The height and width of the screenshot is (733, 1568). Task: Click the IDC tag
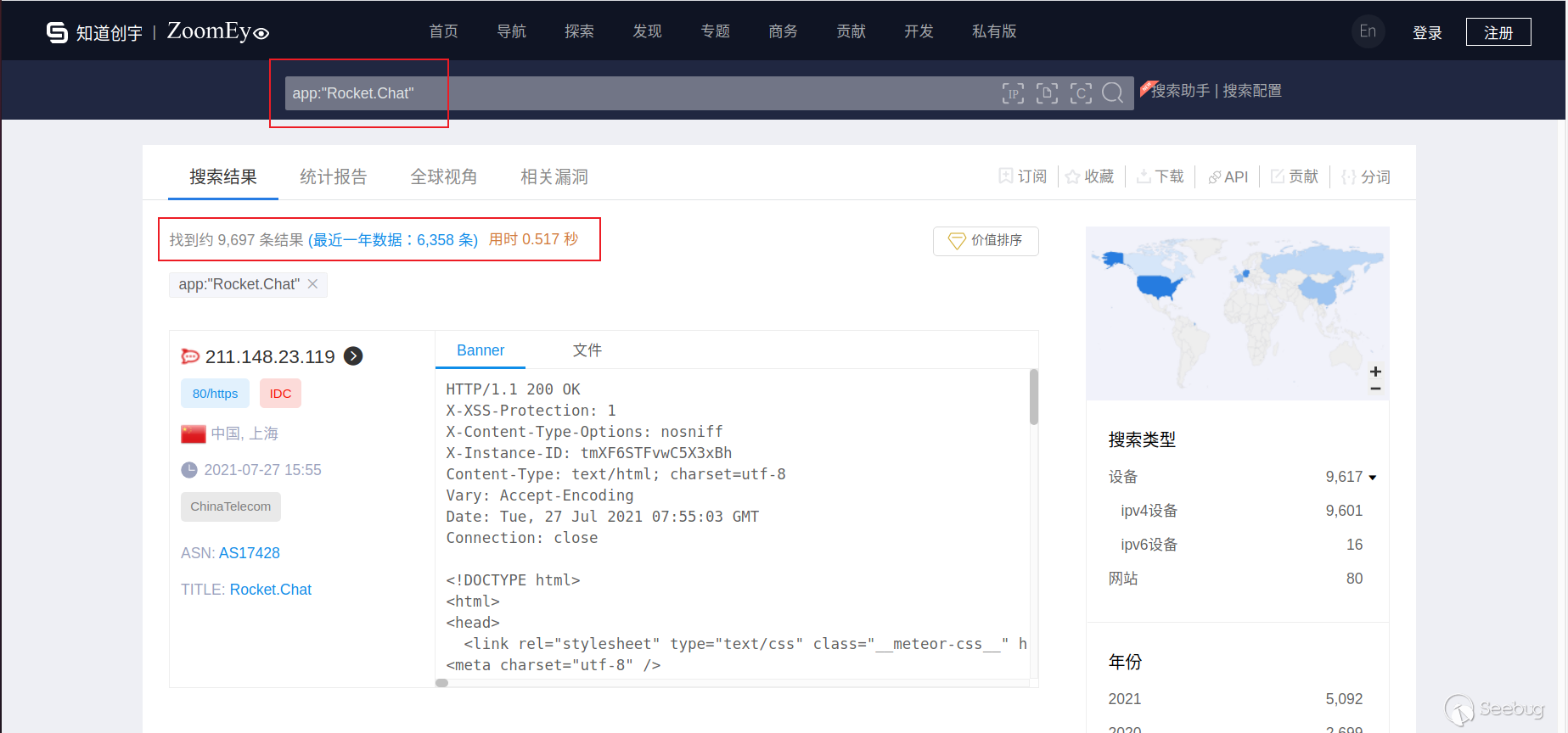pyautogui.click(x=280, y=394)
